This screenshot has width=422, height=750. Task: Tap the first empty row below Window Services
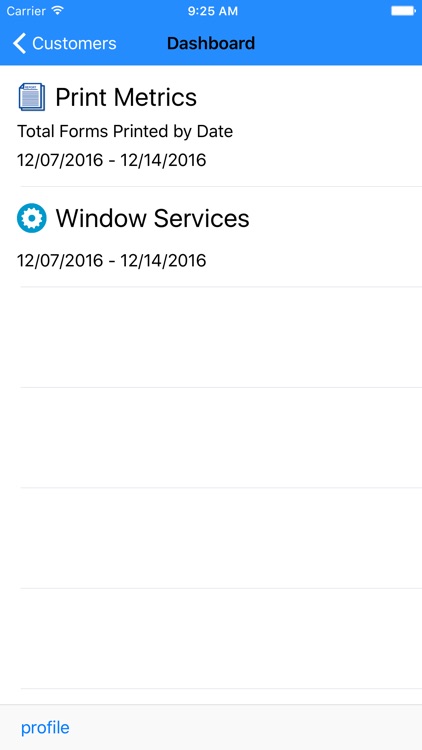click(x=211, y=337)
